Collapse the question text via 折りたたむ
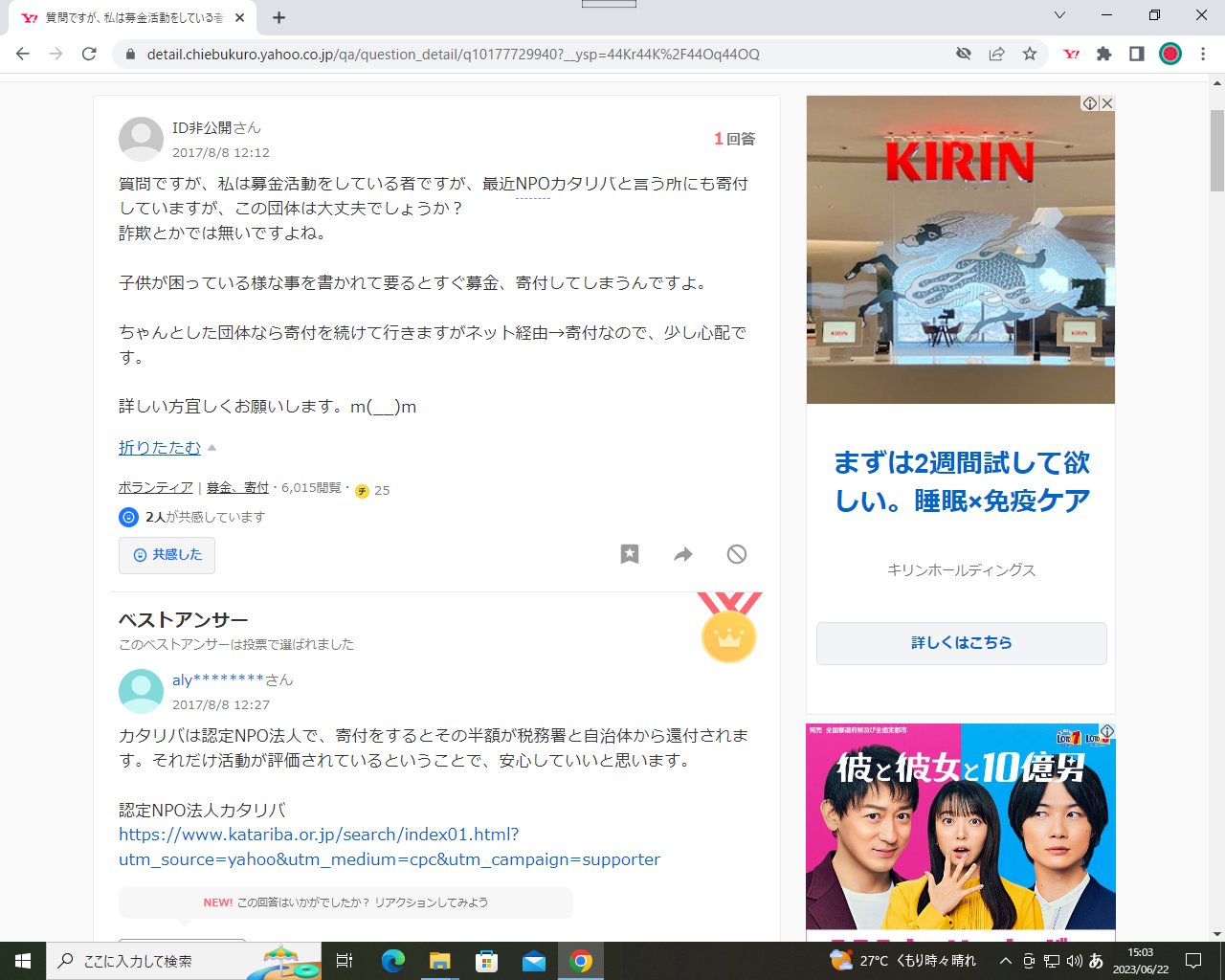1225x980 pixels. [x=159, y=447]
